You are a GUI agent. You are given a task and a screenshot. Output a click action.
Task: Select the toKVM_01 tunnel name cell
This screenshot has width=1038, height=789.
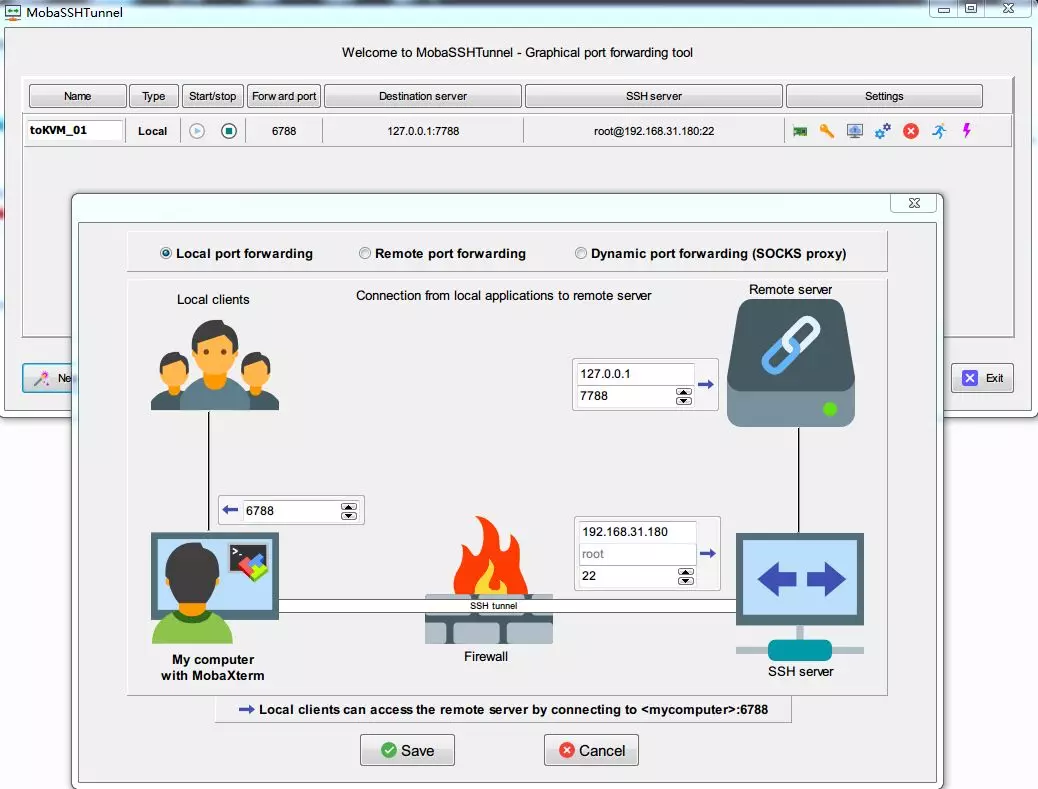[74, 130]
